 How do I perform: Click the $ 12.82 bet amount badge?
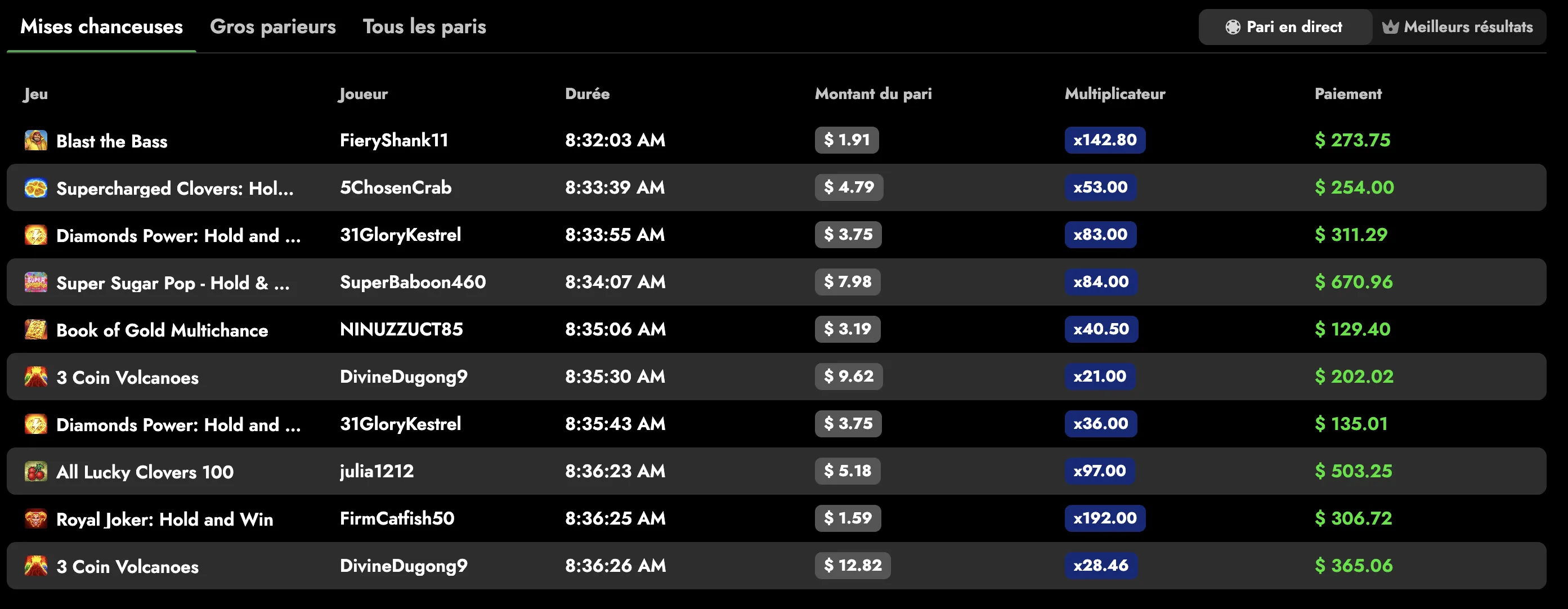point(853,565)
